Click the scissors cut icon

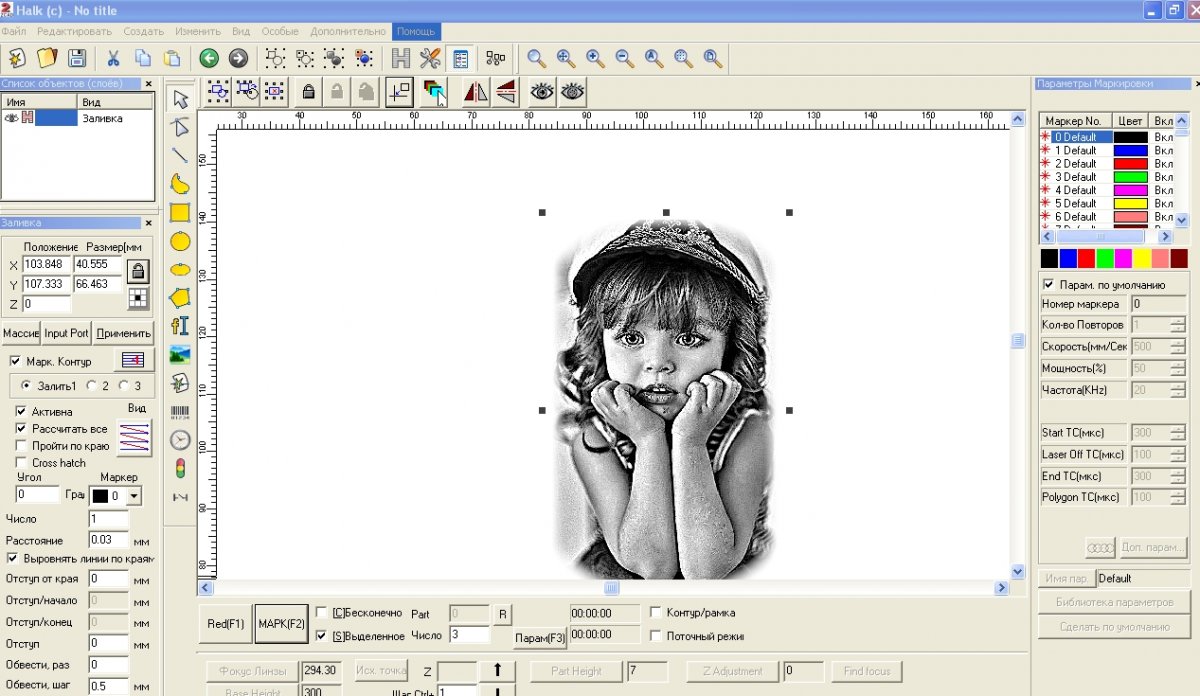click(x=113, y=58)
